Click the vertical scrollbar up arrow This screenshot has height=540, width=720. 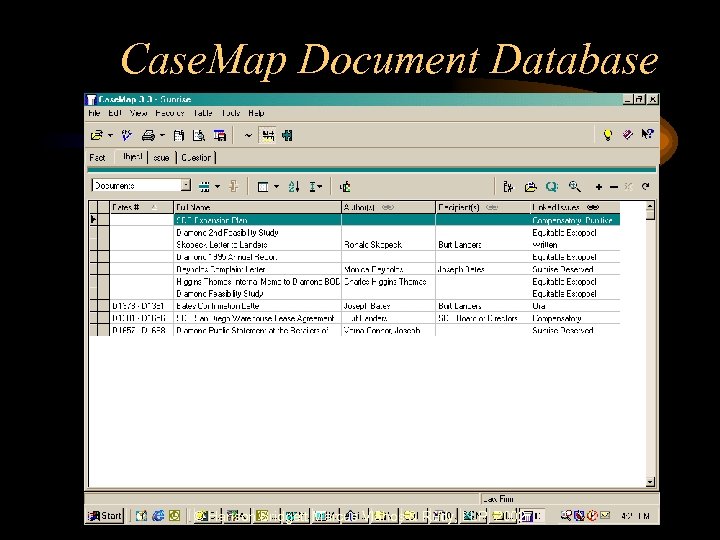[650, 207]
